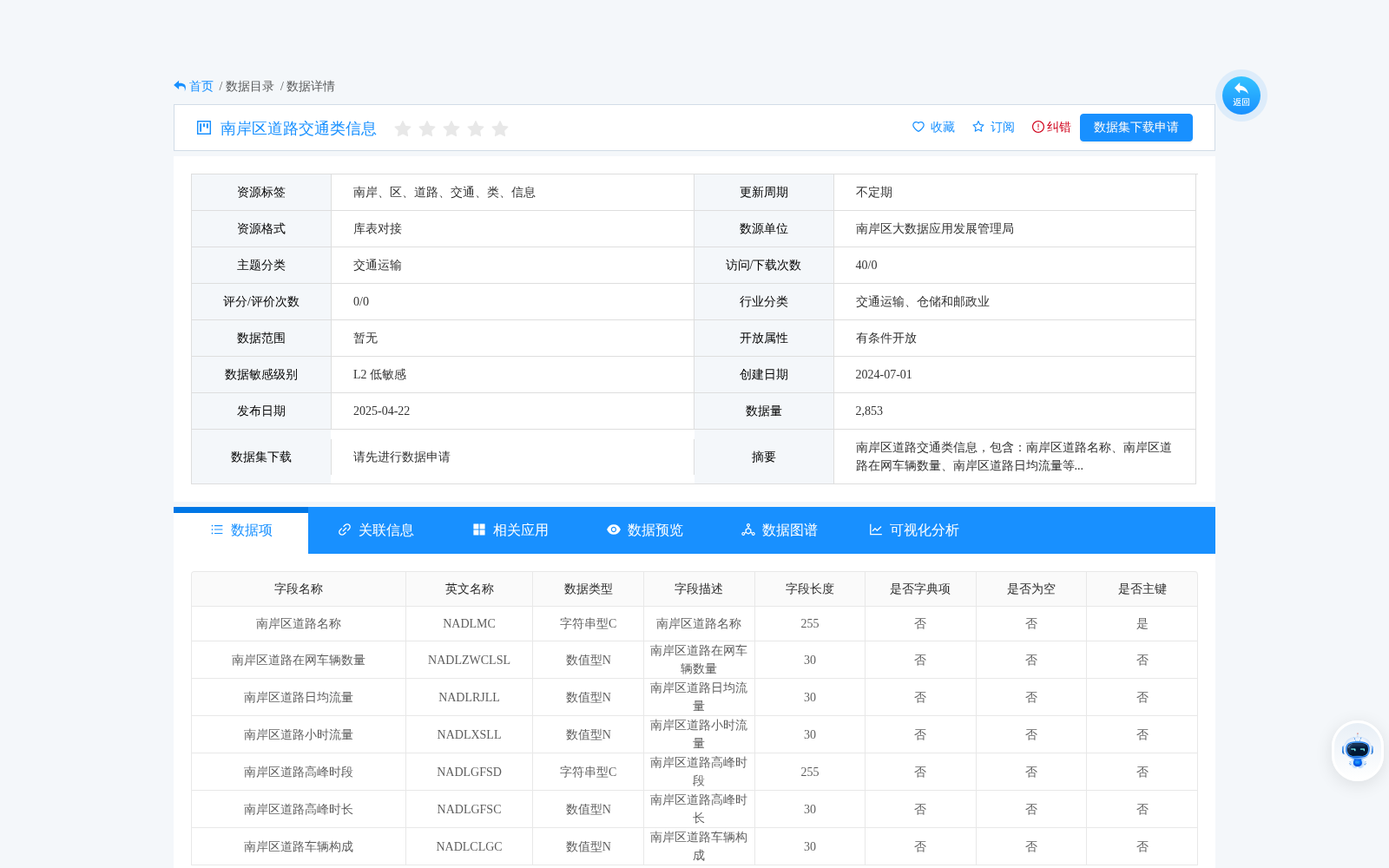Click the grid icon on 相关应用 tab

pyautogui.click(x=479, y=529)
